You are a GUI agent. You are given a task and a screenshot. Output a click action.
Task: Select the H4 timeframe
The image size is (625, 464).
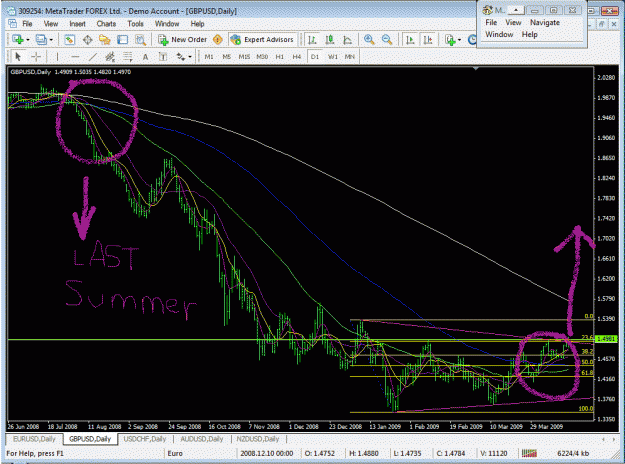297,57
